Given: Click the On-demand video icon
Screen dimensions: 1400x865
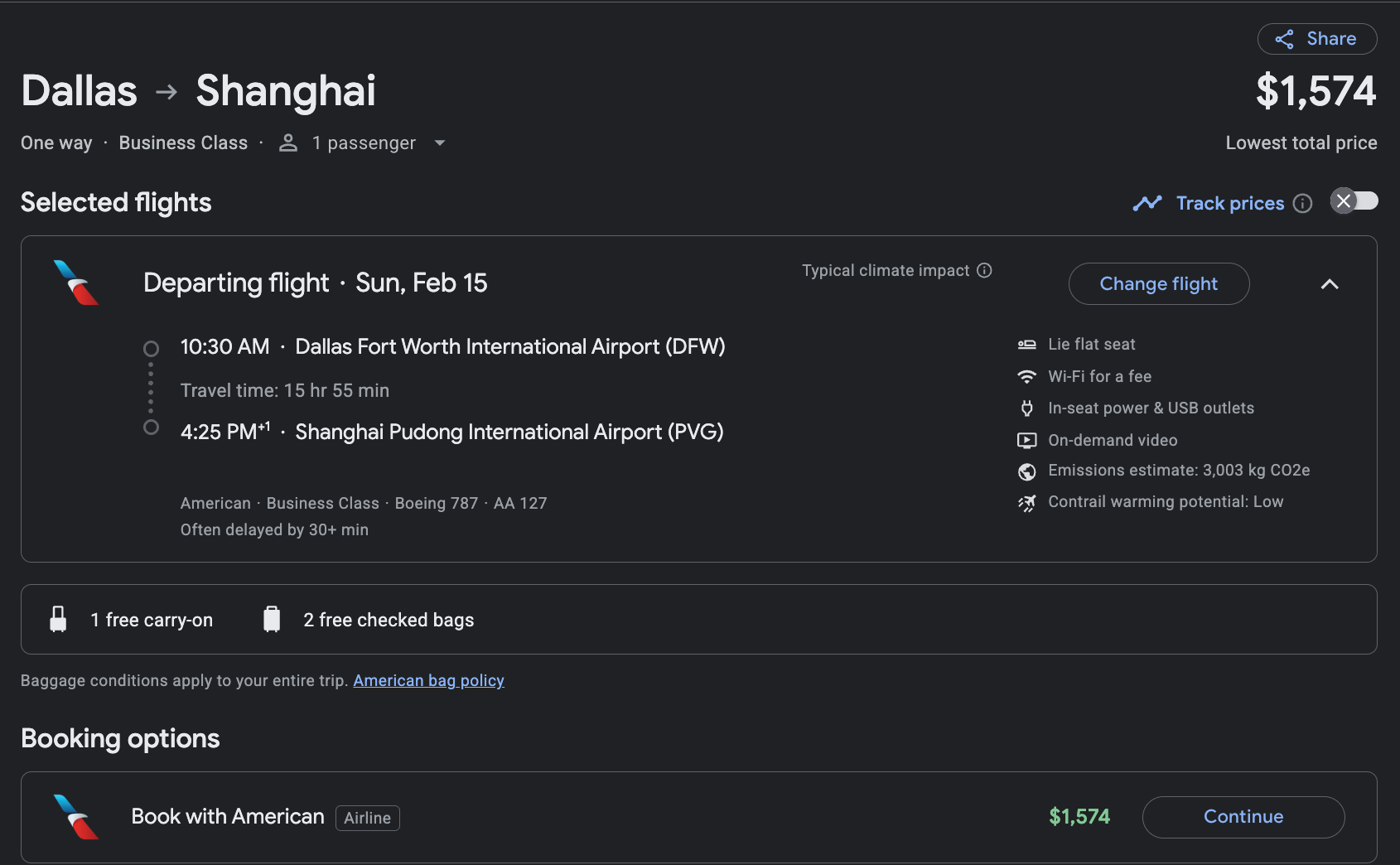Looking at the screenshot, I should (1027, 440).
